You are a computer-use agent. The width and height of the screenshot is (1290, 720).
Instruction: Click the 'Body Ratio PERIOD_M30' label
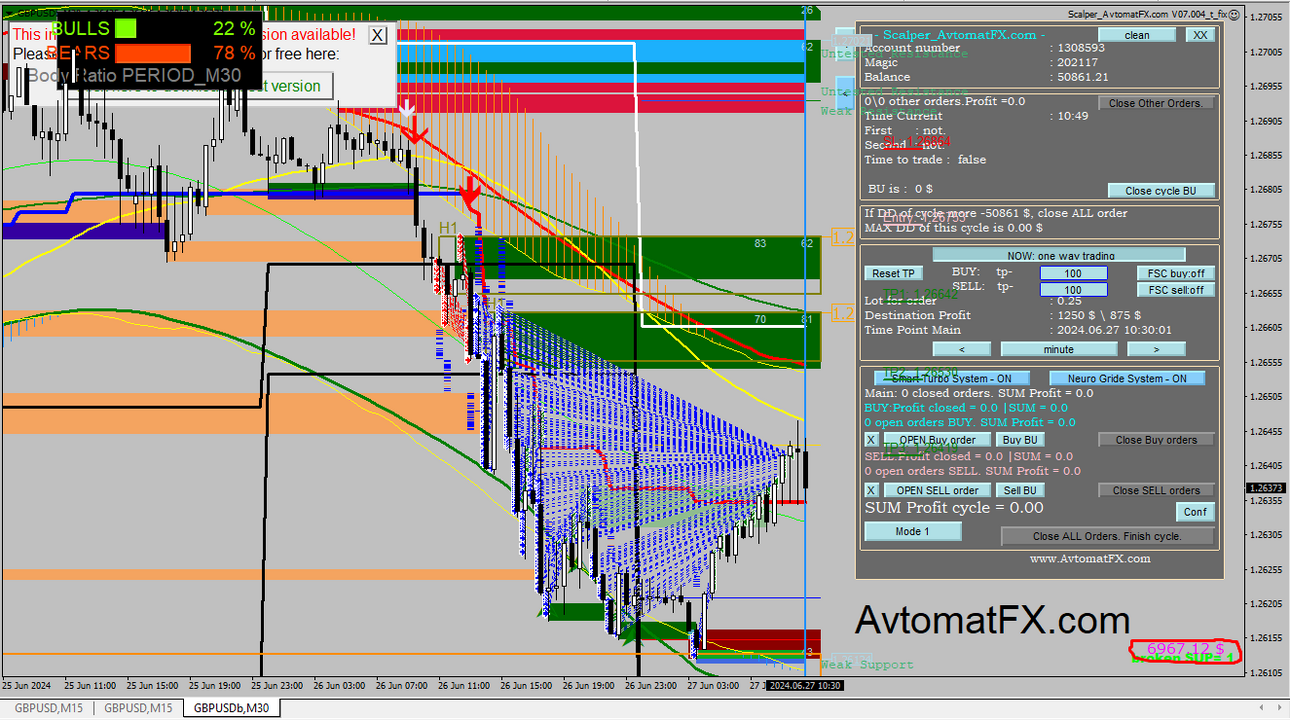[134, 76]
